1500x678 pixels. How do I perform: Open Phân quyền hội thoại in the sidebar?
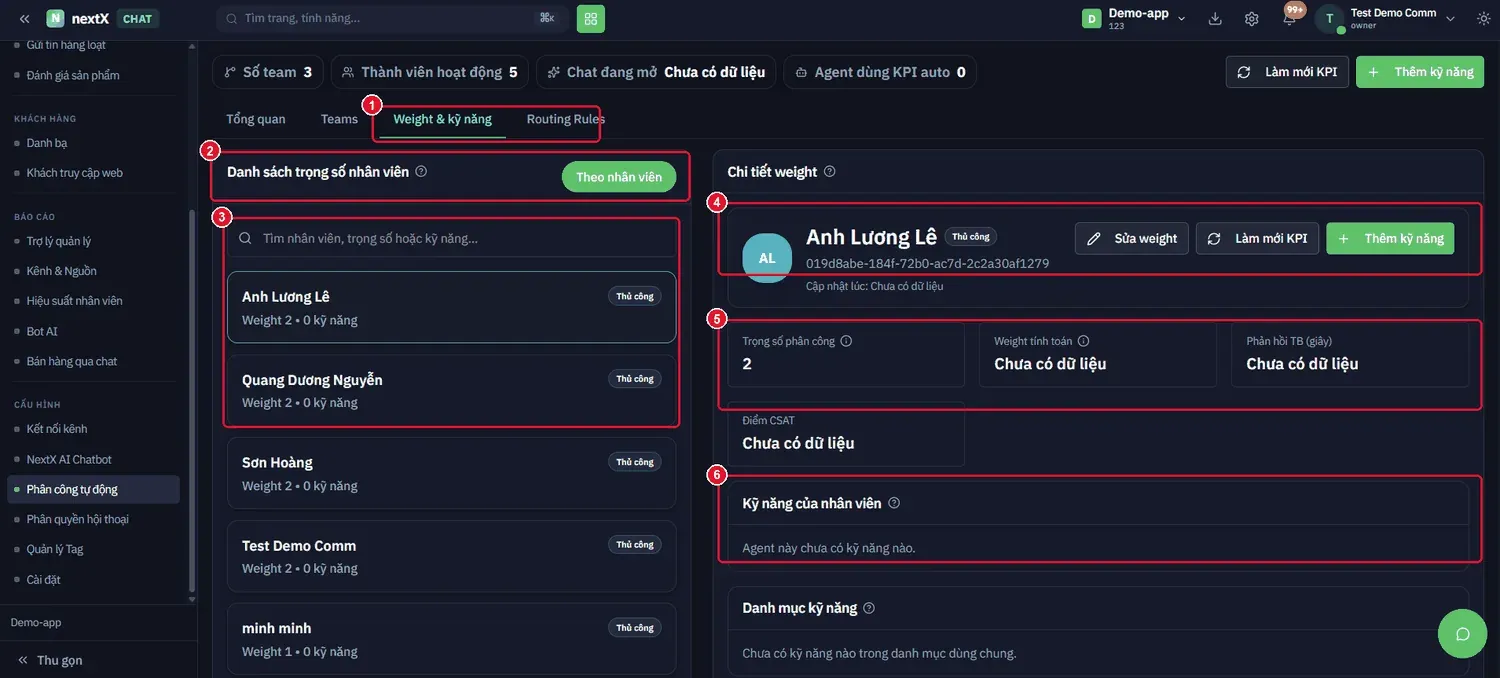click(x=77, y=519)
